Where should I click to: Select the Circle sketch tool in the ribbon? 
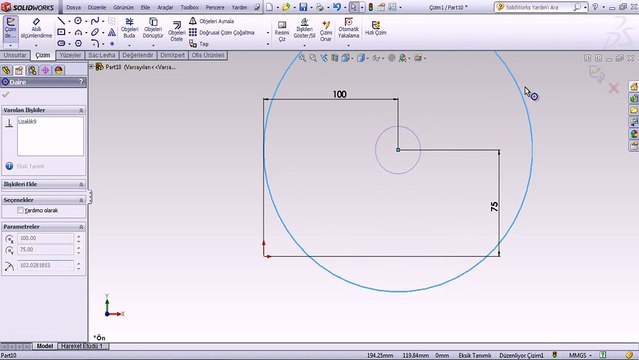[x=78, y=21]
